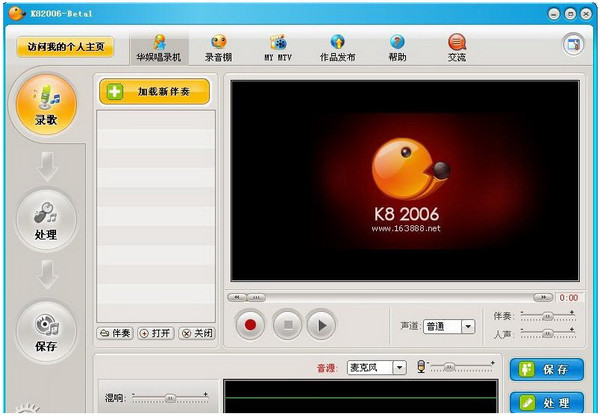Click the 关闭 button under the playlist

pos(196,333)
